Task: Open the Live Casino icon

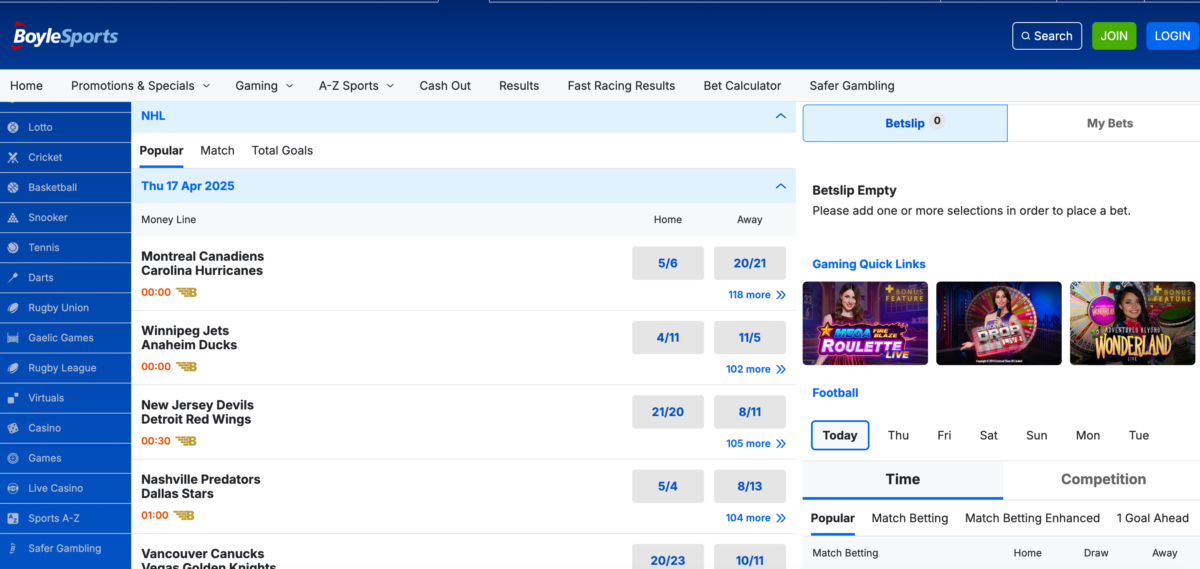Action: [13, 488]
